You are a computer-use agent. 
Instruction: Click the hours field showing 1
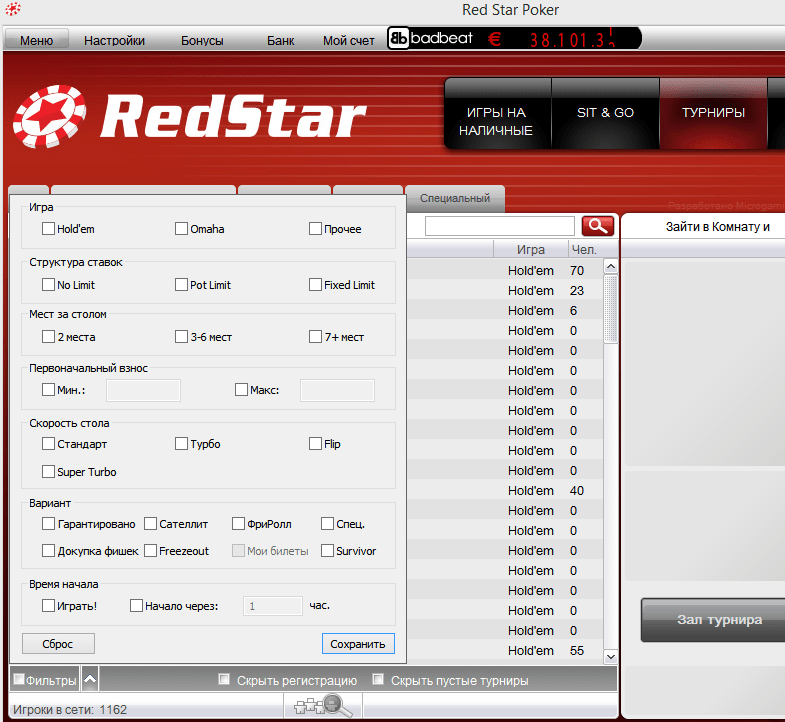[273, 606]
